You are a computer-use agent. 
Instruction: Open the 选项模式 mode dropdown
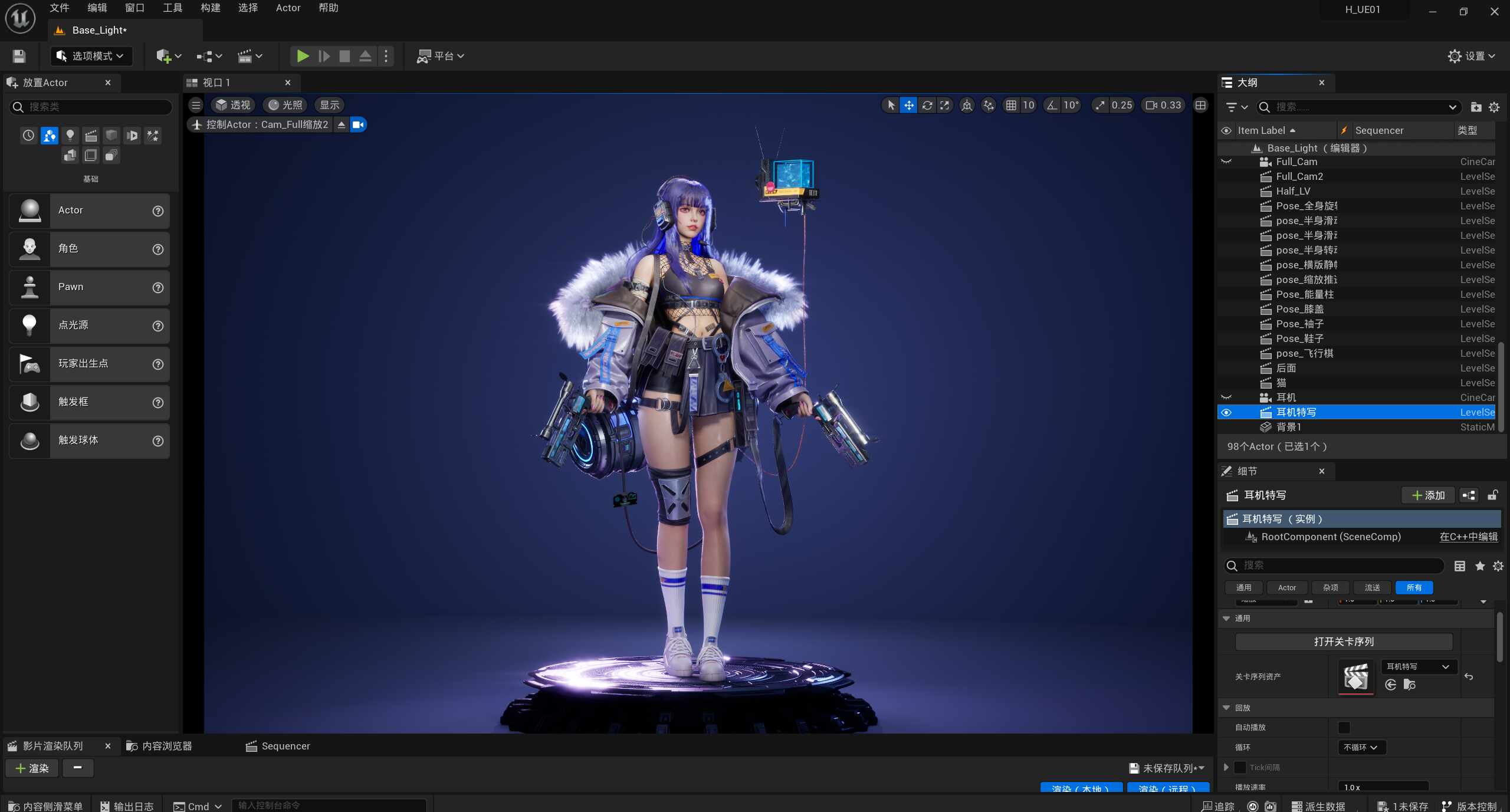(x=91, y=56)
